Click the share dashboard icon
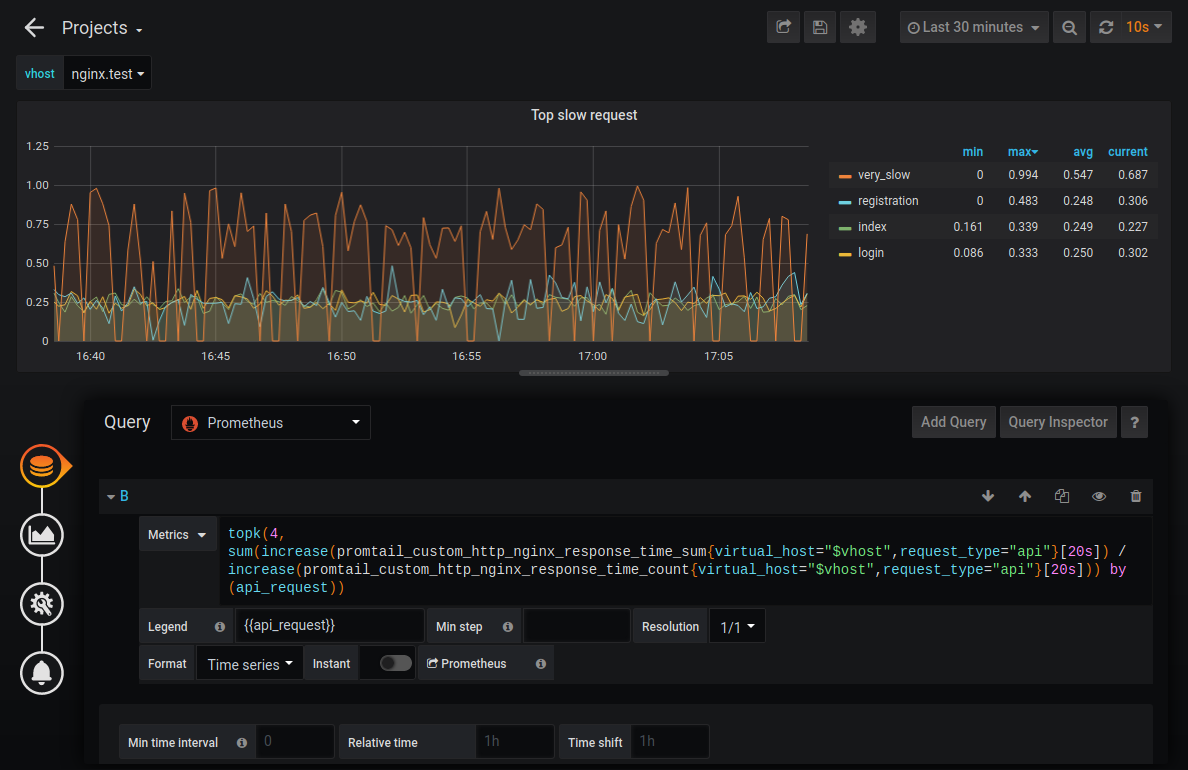The width and height of the screenshot is (1188, 770). 783,28
